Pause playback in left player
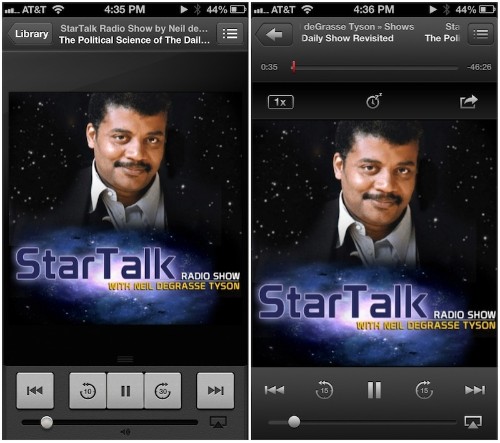Image resolution: width=500 pixels, height=443 pixels. coord(125,391)
